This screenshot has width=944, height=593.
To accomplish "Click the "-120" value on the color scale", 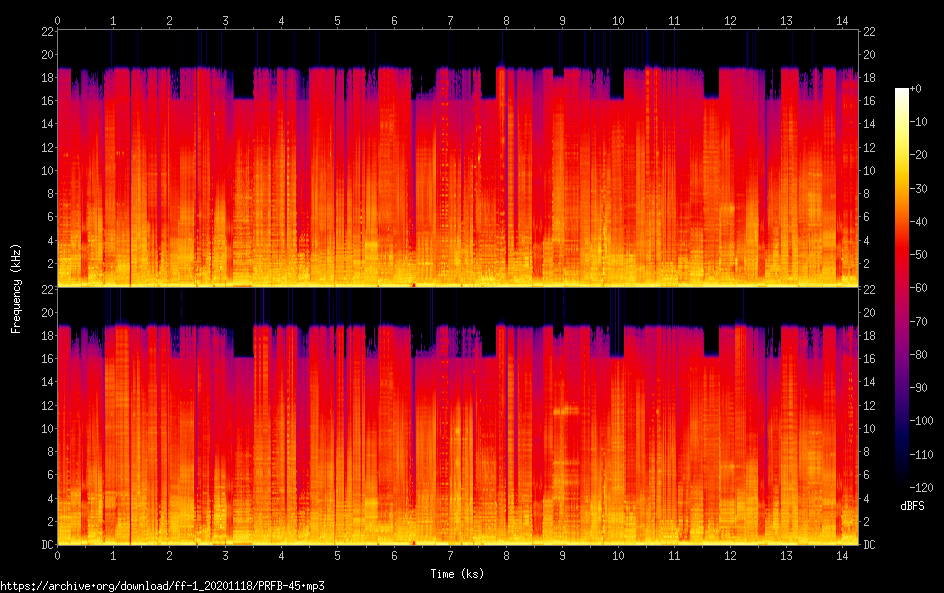I will coord(922,487).
